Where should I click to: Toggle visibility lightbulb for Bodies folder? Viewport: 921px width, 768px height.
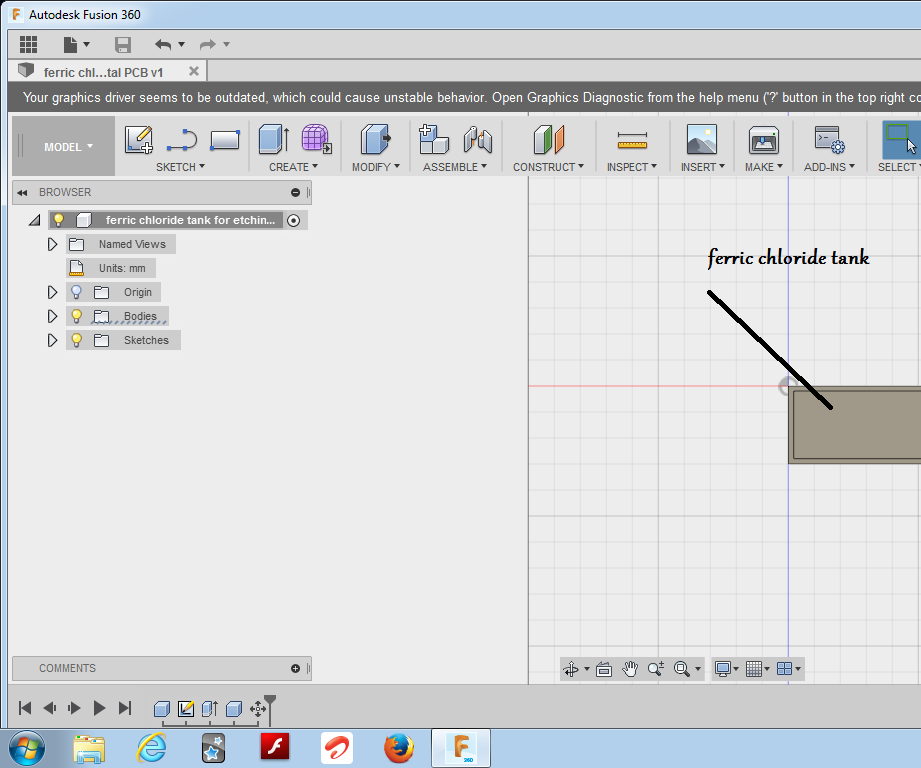point(76,316)
